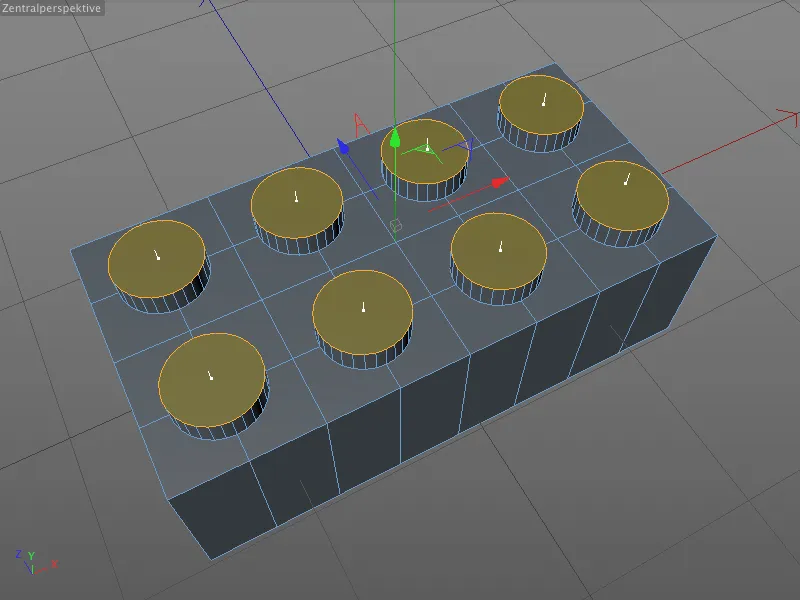Click the red X-axis arrowhead handle
This screenshot has width=800, height=600.
click(500, 183)
